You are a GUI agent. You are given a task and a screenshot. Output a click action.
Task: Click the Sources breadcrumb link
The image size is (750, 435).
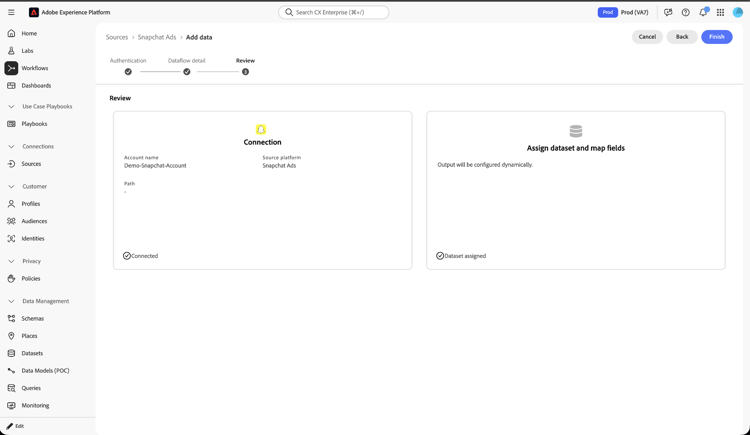(117, 37)
